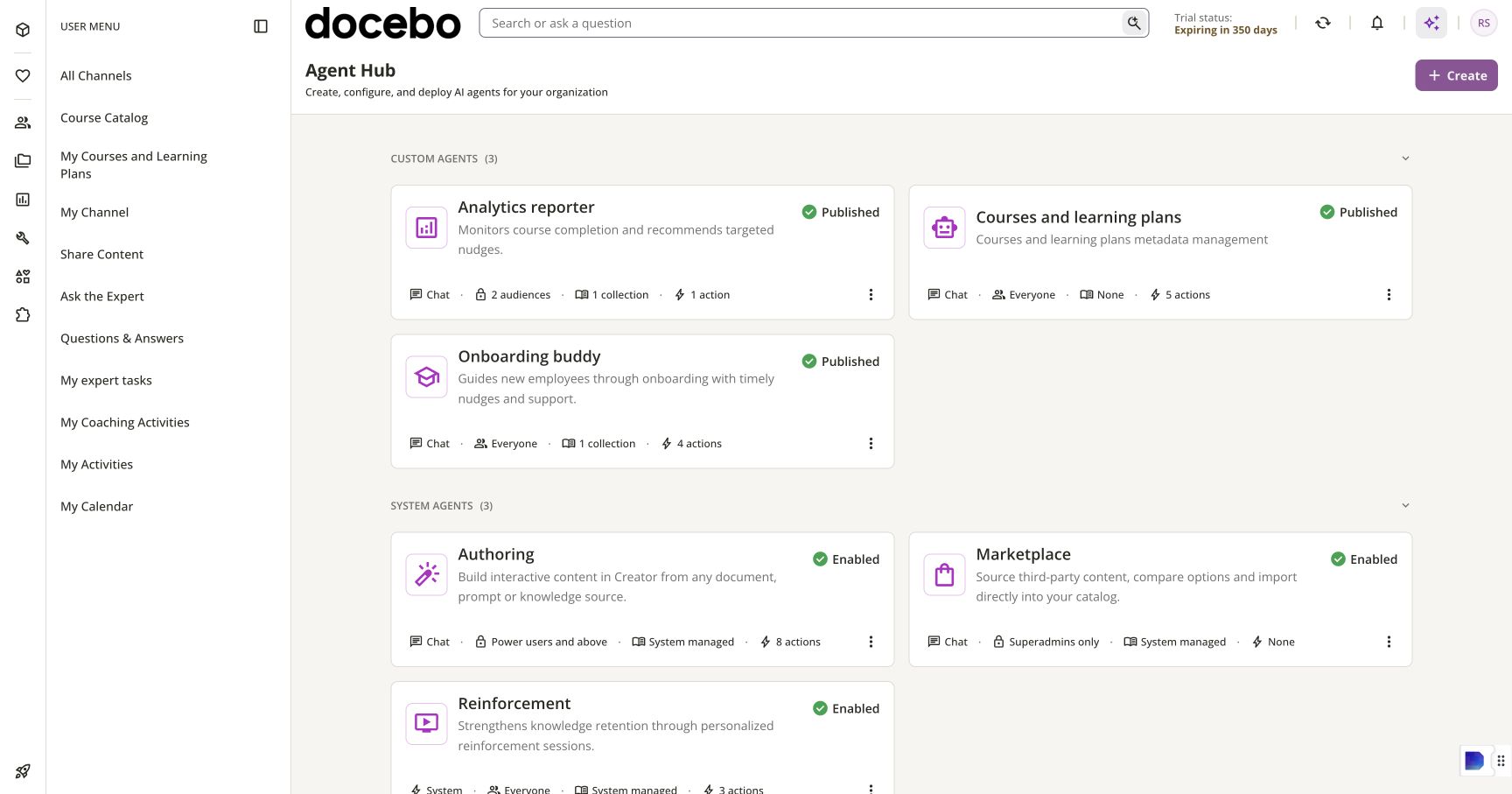Click the Enabled status on Marketplace
Image resolution: width=1512 pixels, height=794 pixels.
(1364, 559)
